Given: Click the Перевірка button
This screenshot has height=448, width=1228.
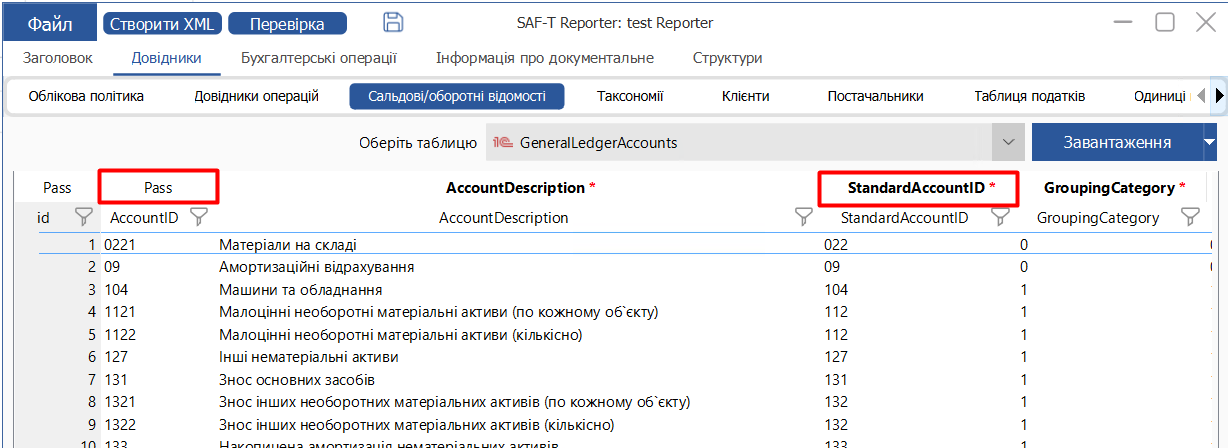Looking at the screenshot, I should [287, 23].
